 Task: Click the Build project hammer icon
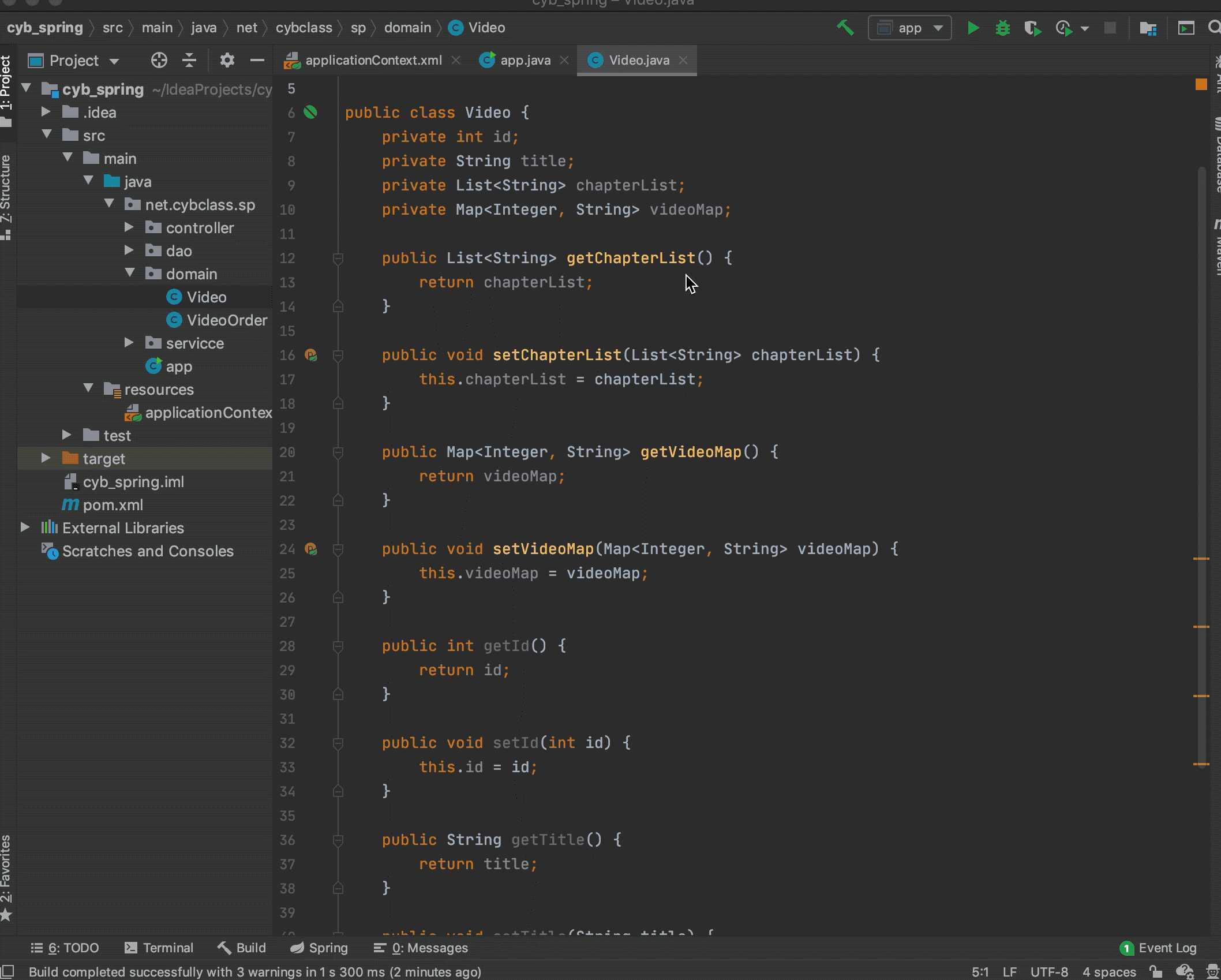(845, 28)
